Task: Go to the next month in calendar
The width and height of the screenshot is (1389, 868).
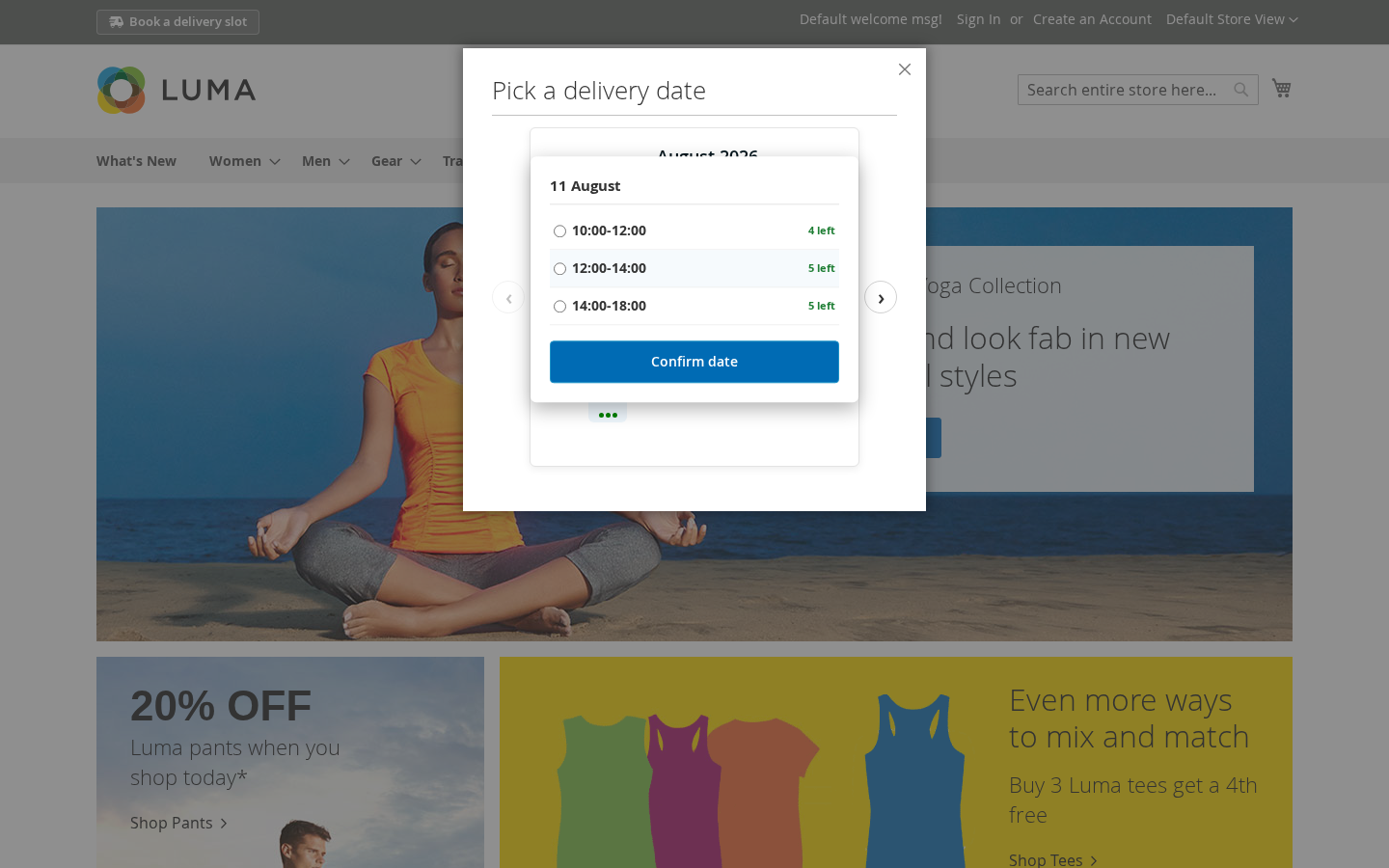Action: click(x=881, y=297)
